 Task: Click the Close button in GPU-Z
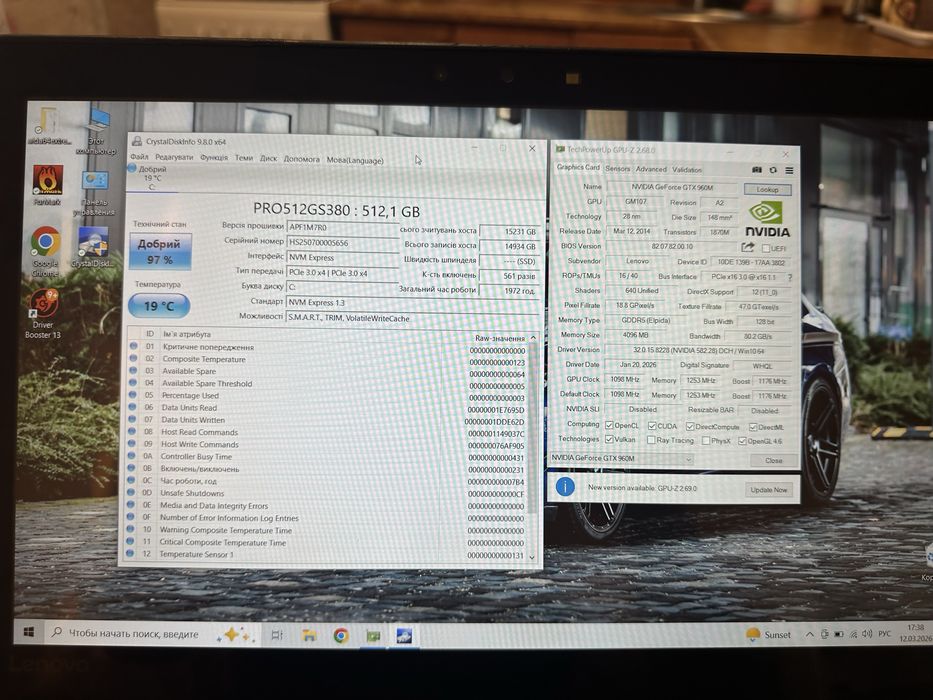pyautogui.click(x=774, y=461)
